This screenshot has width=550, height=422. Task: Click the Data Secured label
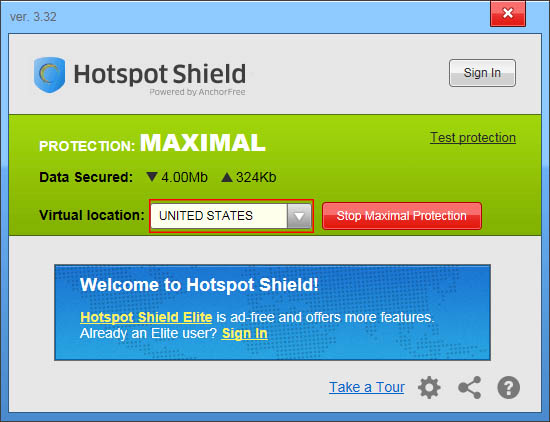point(86,177)
